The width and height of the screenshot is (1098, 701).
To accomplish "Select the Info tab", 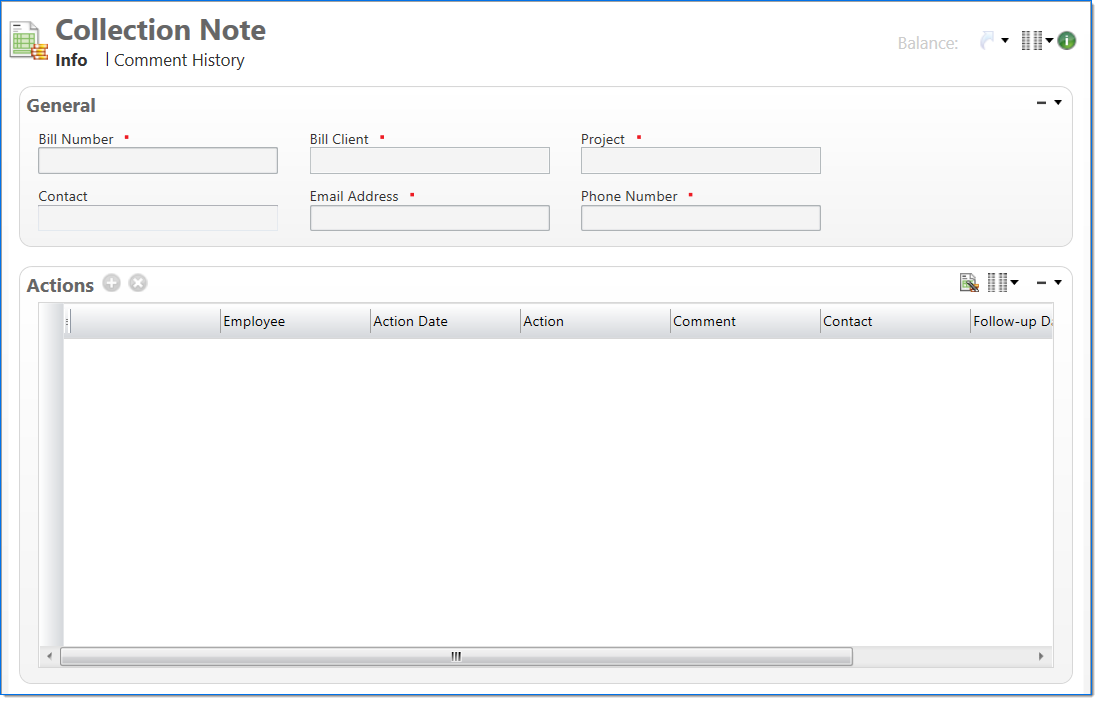I will [71, 60].
